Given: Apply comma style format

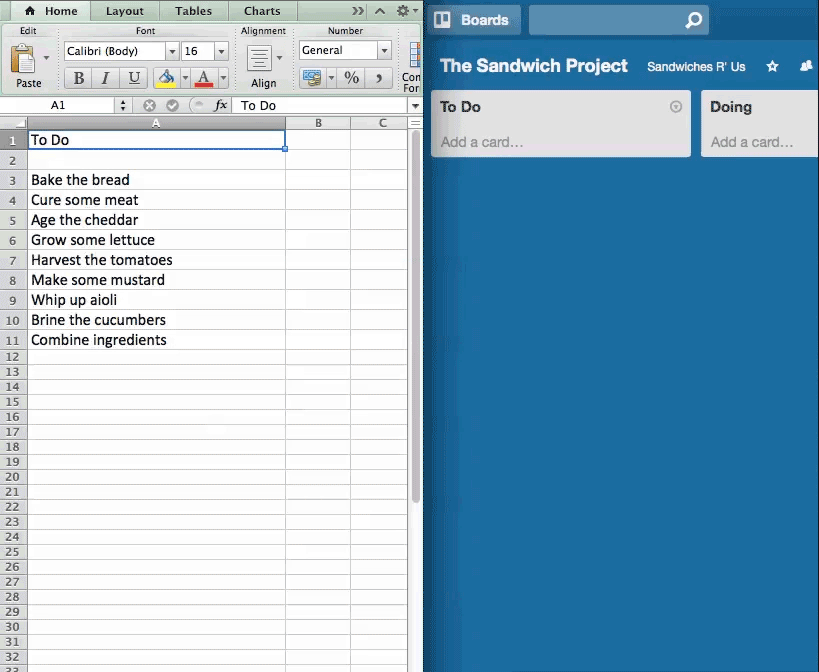Looking at the screenshot, I should coord(379,78).
